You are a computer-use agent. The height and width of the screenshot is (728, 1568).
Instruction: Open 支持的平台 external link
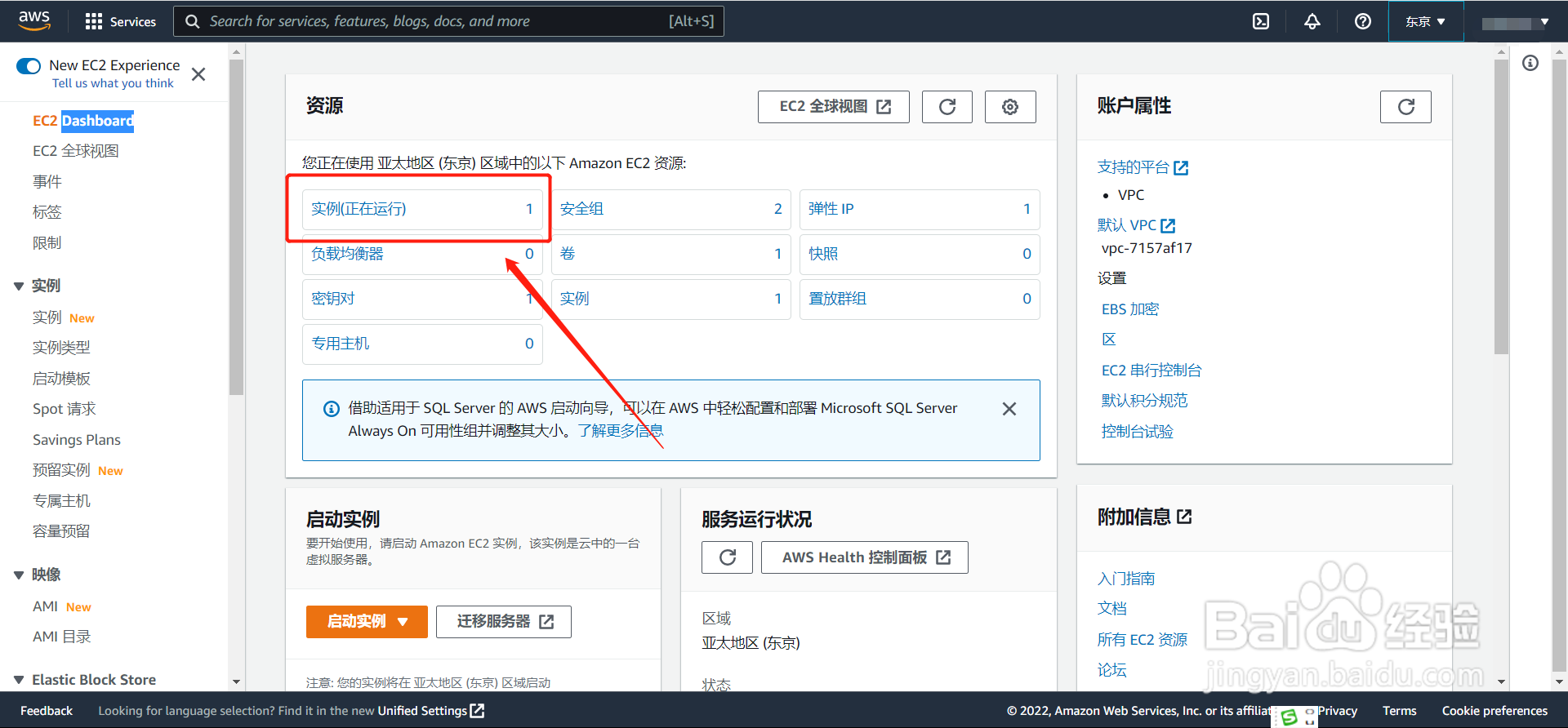1143,167
